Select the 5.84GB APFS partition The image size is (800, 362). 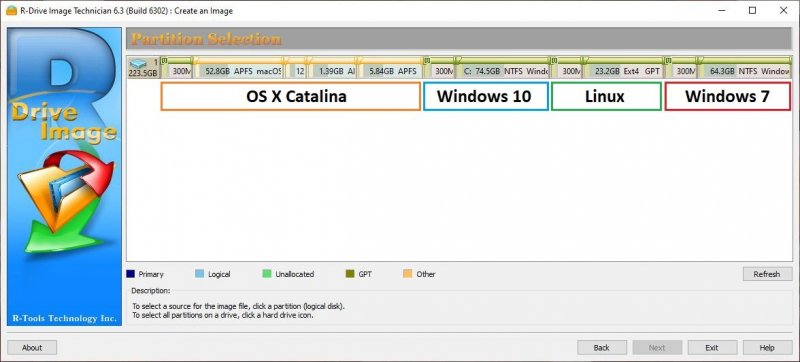390,68
